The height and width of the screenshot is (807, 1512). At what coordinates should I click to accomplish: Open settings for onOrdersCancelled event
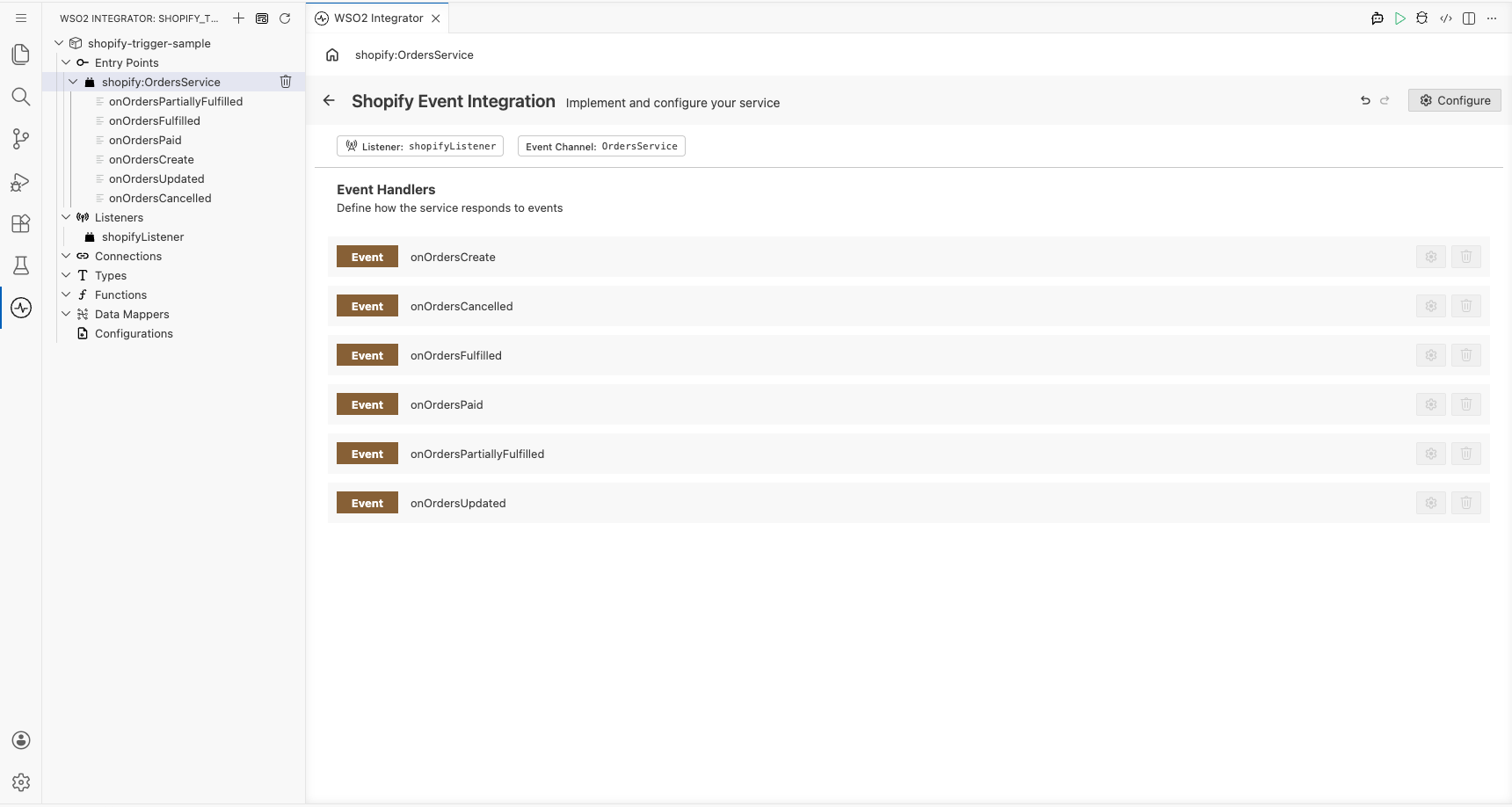click(1431, 306)
